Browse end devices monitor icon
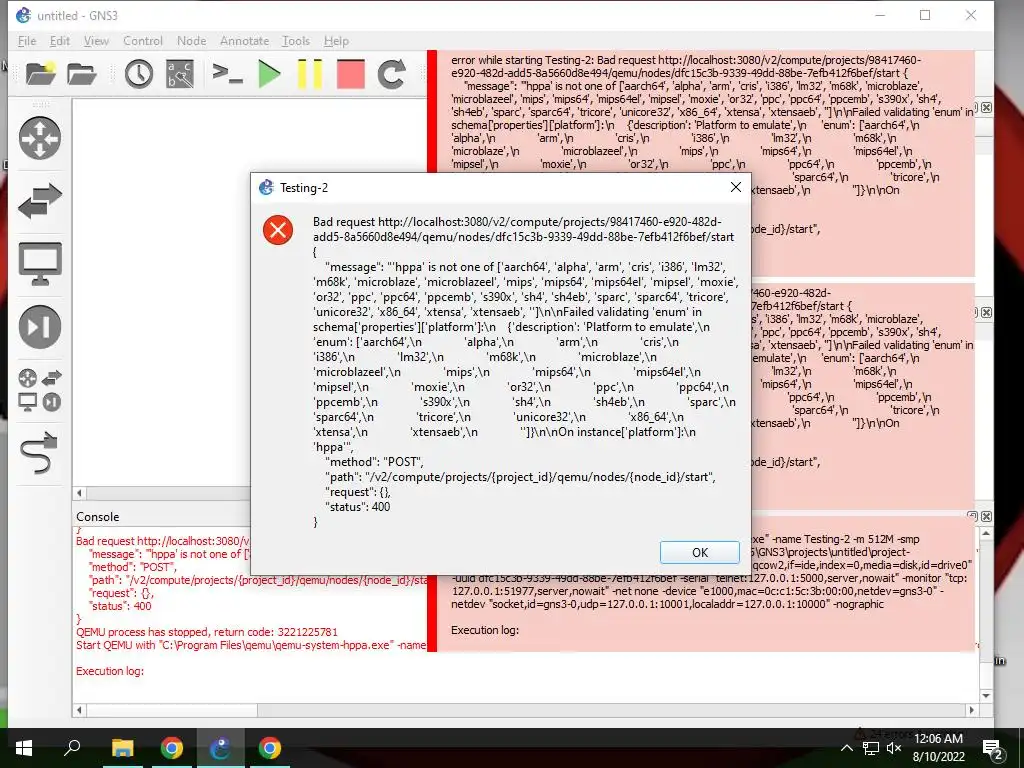 click(x=40, y=264)
